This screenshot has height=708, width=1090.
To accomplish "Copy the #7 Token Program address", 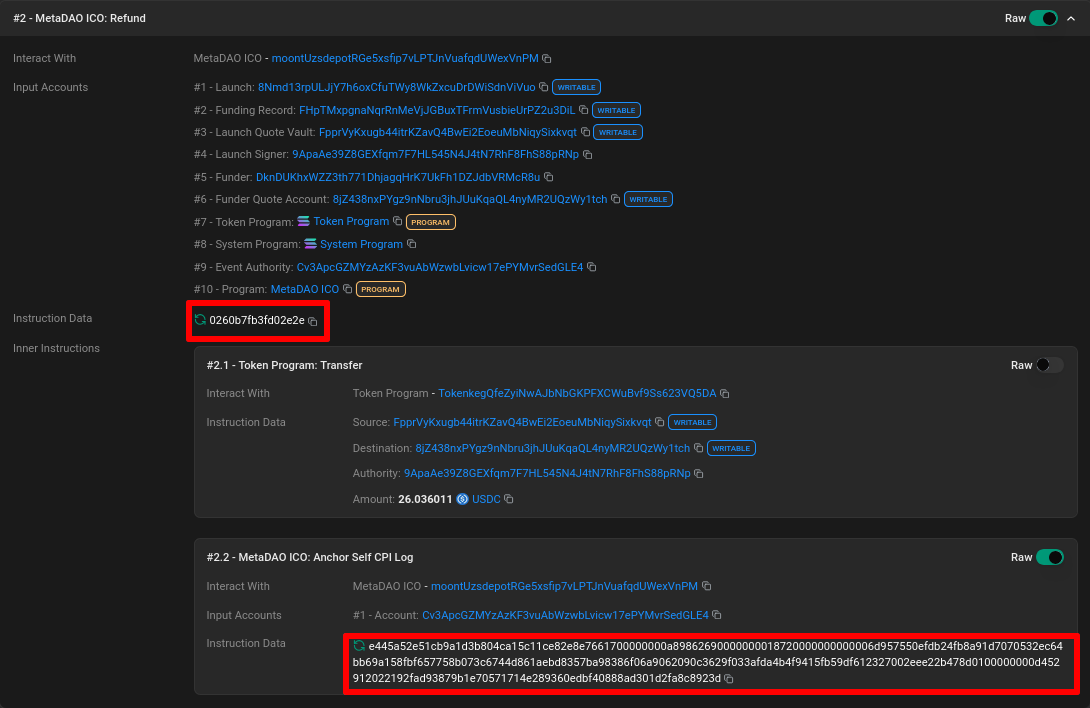I will click(x=398, y=222).
